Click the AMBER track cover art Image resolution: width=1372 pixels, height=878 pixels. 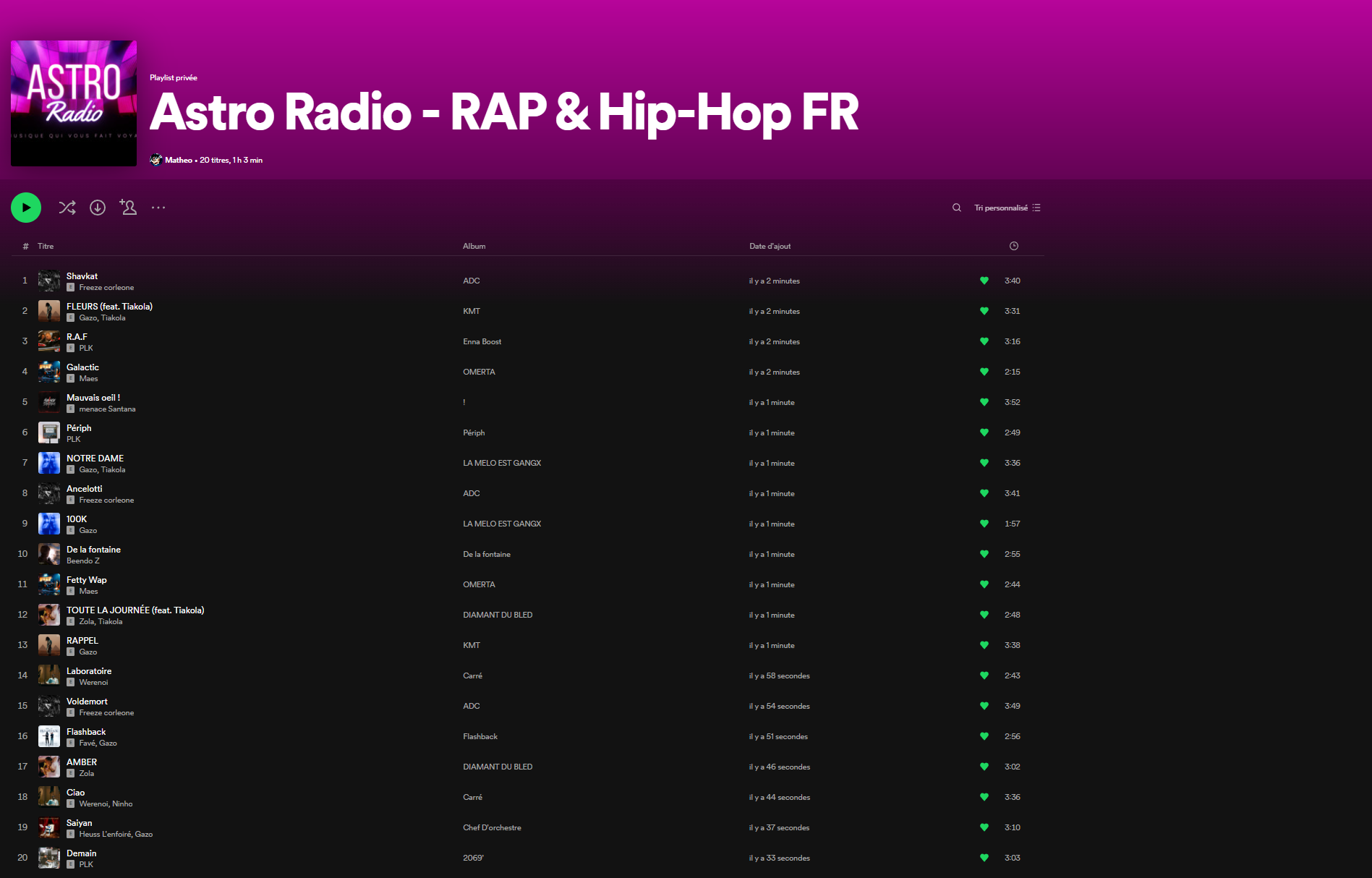pos(49,767)
